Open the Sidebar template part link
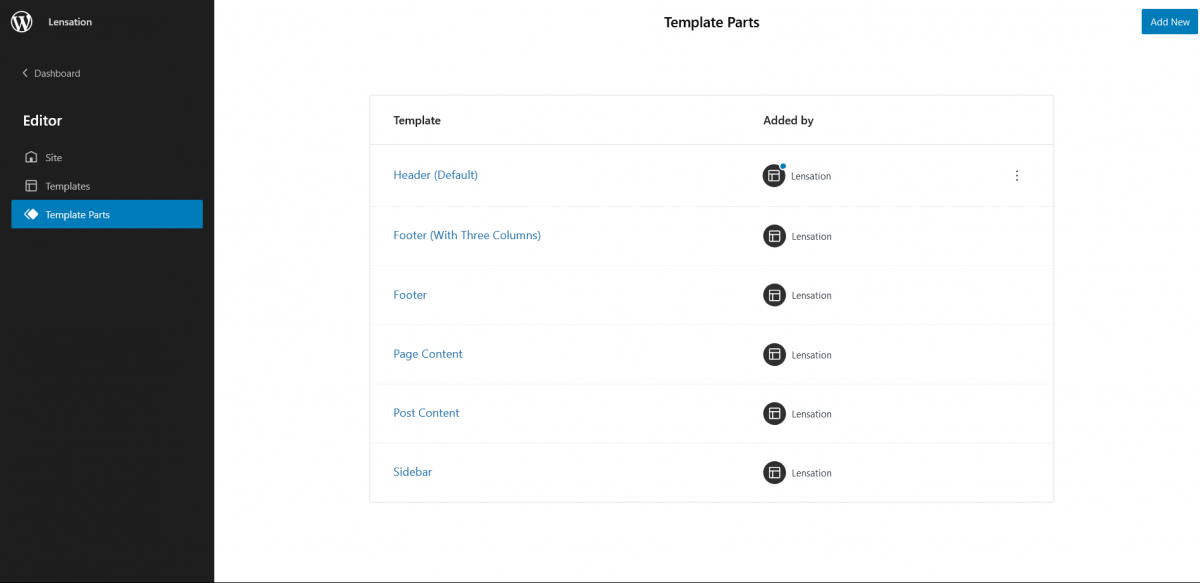The image size is (1200, 583). (x=412, y=472)
